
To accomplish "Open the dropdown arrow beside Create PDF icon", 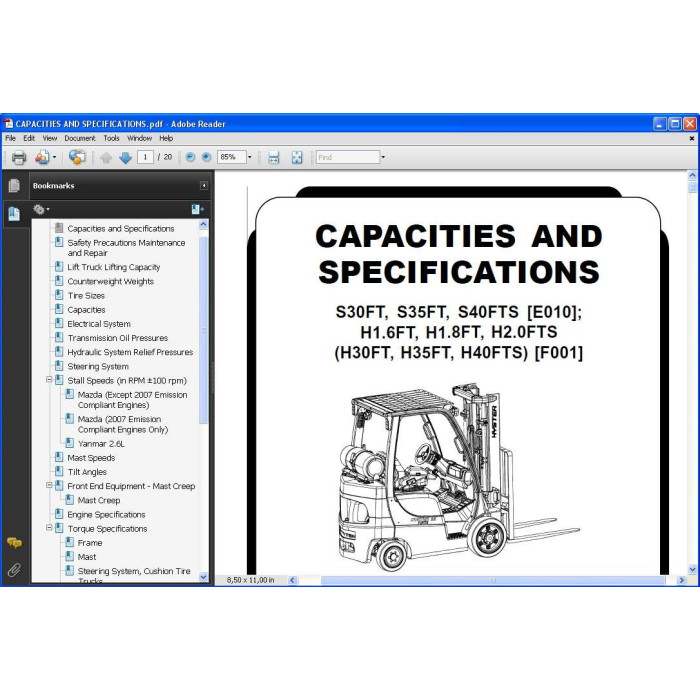I will pos(54,157).
